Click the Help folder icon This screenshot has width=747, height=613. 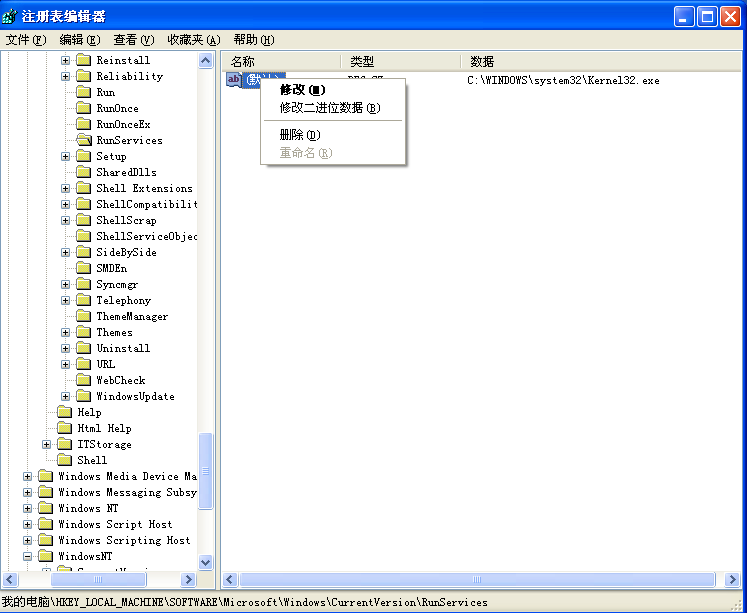[64, 412]
